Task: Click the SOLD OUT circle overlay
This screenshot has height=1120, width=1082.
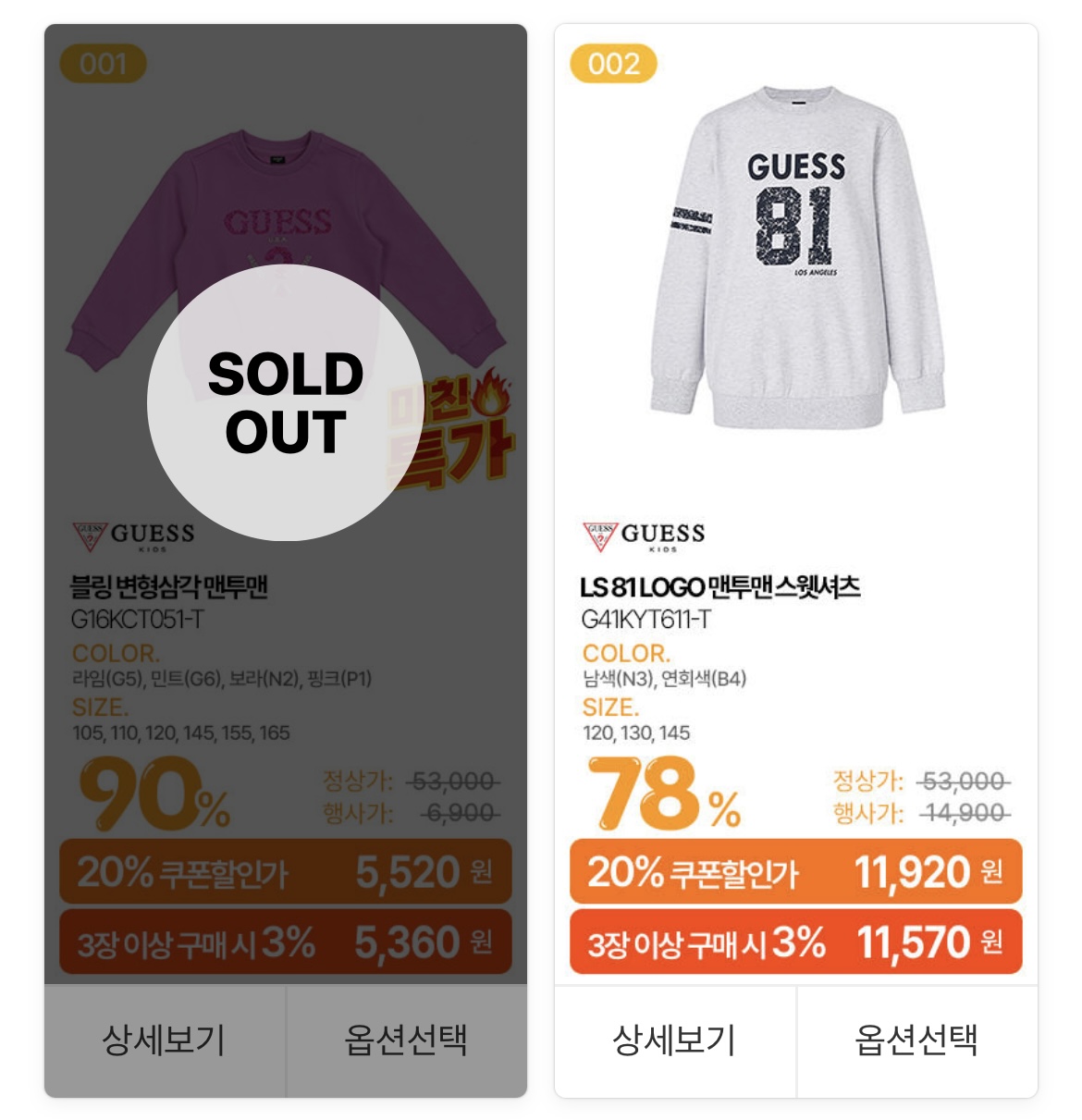Action: pos(285,402)
